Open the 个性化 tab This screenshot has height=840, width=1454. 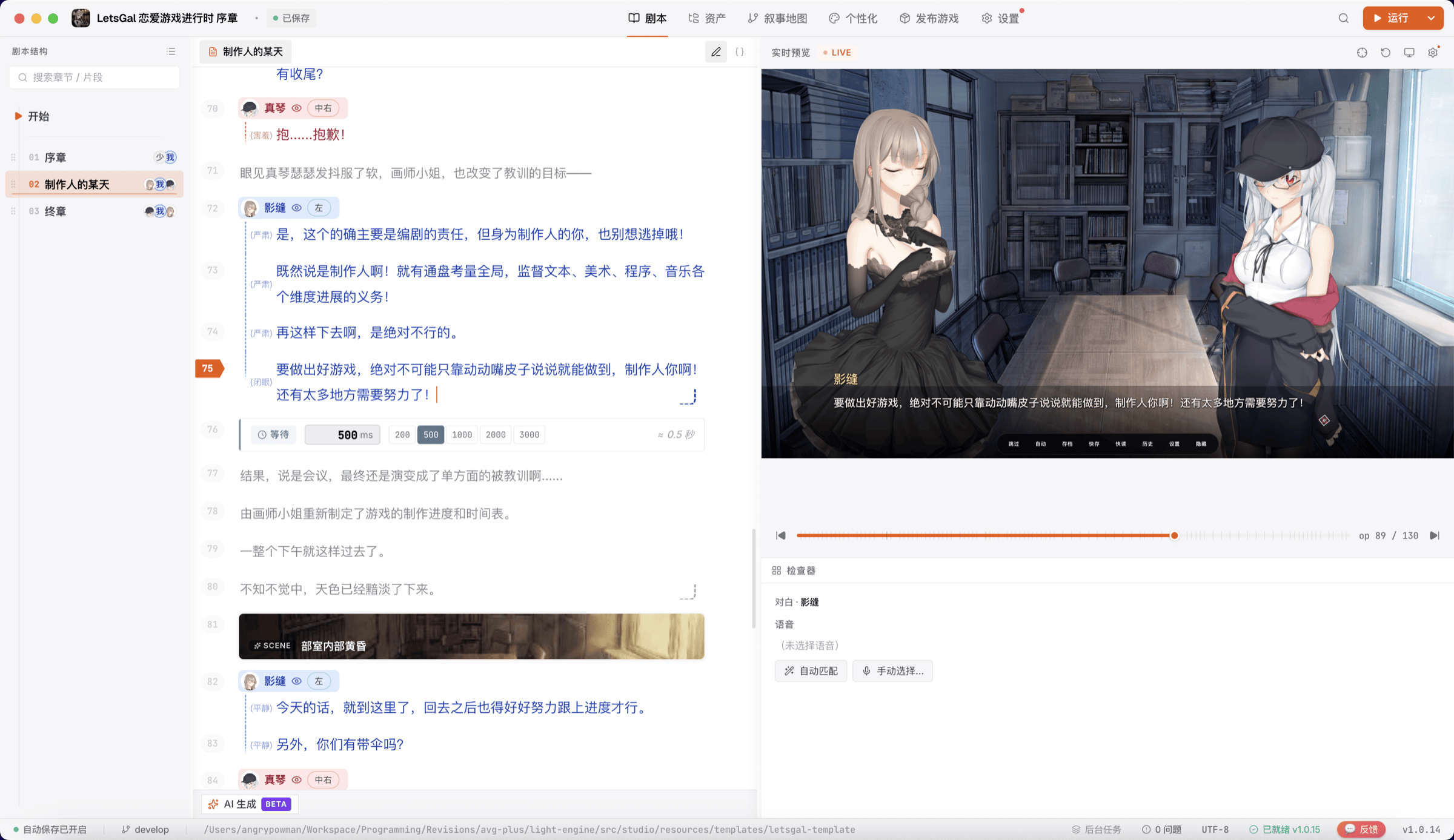click(853, 18)
